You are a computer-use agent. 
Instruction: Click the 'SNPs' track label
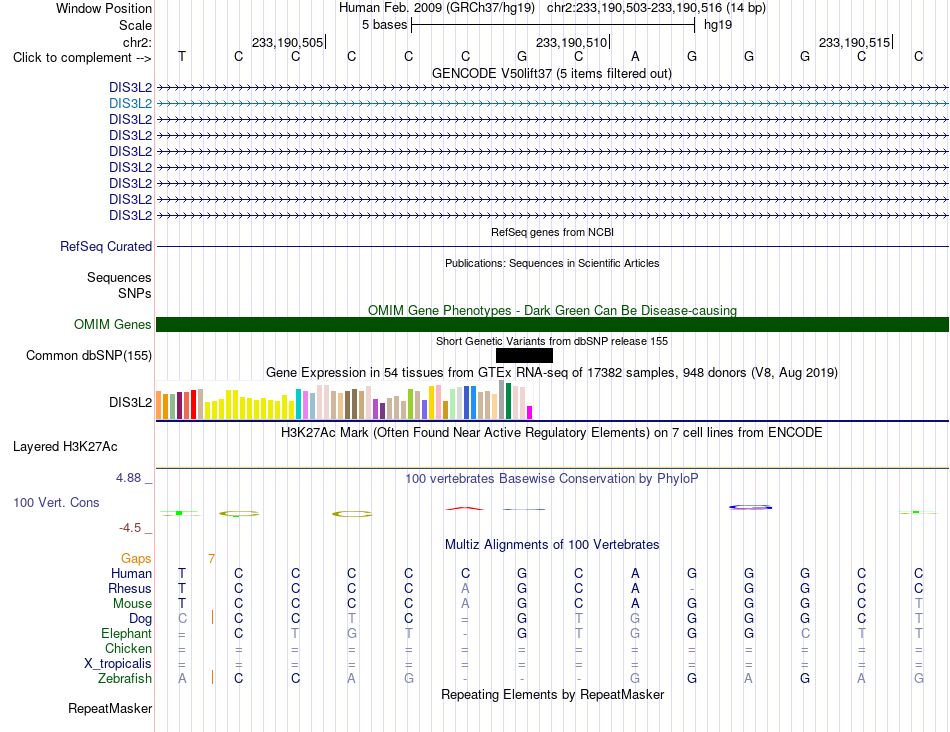135,293
